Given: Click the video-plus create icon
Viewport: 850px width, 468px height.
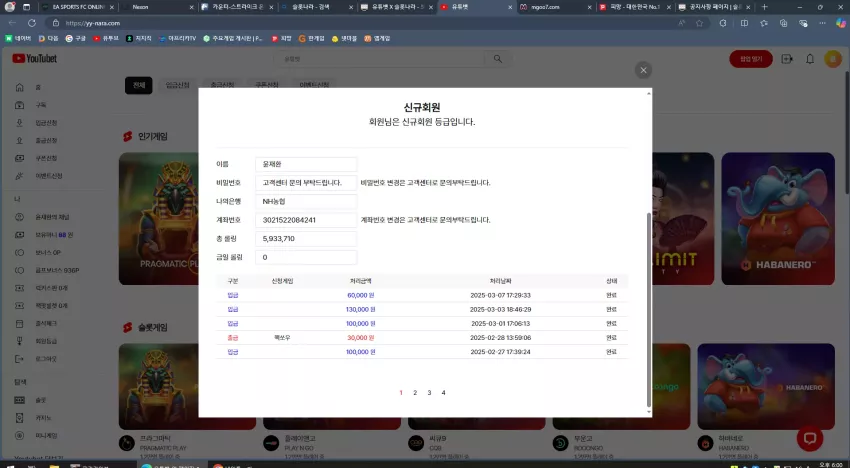Looking at the screenshot, I should coord(787,59).
